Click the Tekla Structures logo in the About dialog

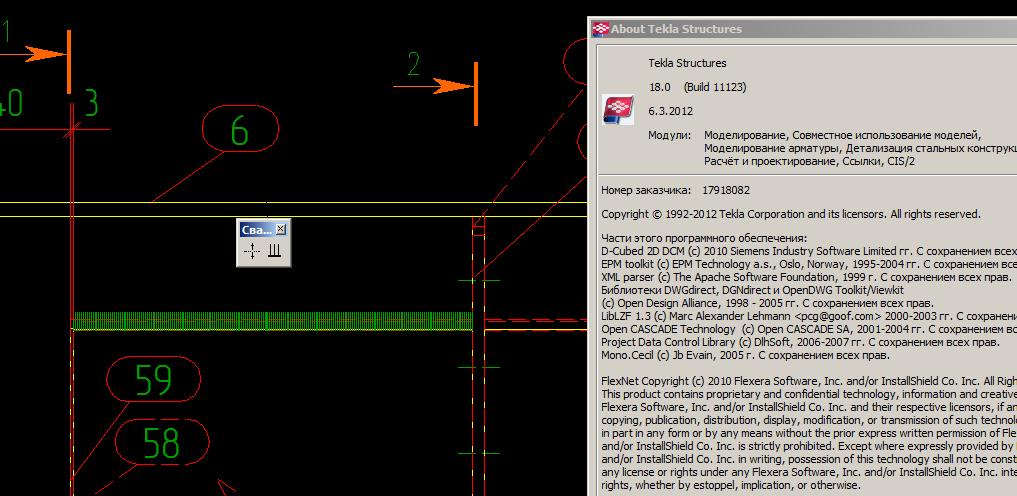[618, 110]
